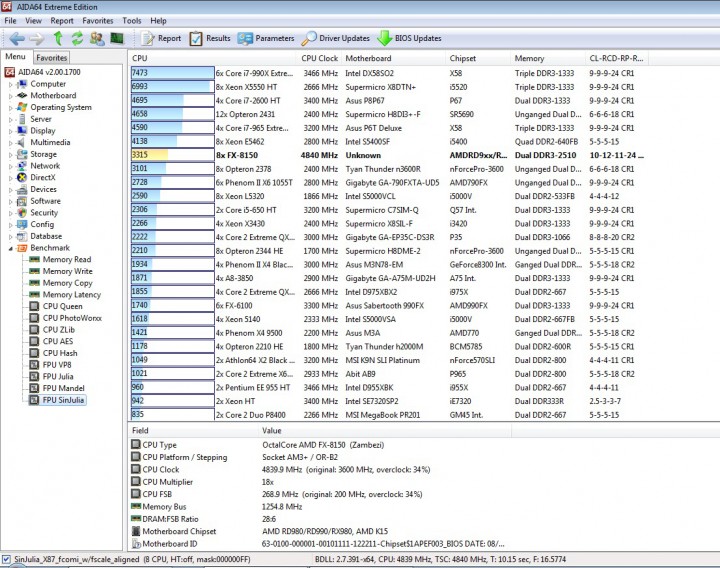Click the 7473 score bar
720x568 pixels.
click(173, 73)
